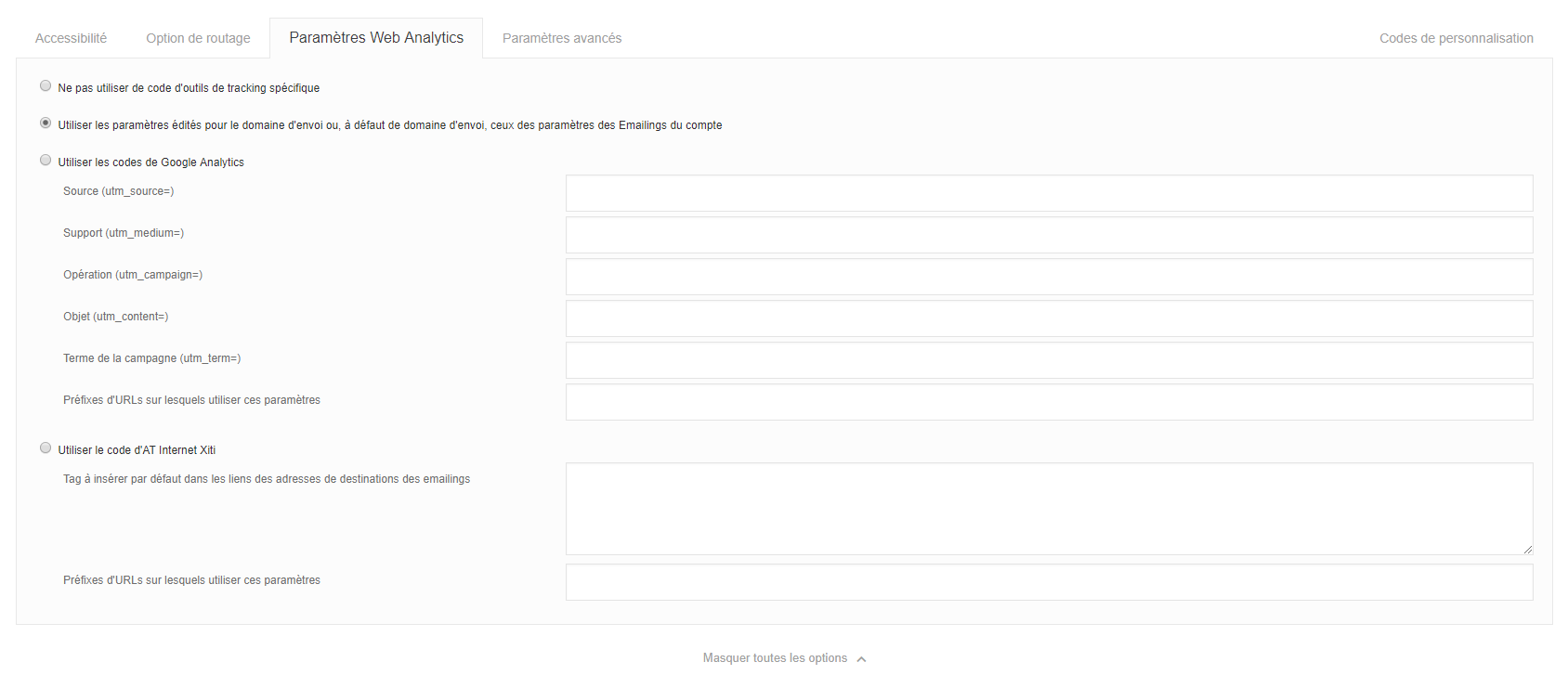Choose 'Utiliser les codes de Google Analytics' radio

pyautogui.click(x=46, y=160)
